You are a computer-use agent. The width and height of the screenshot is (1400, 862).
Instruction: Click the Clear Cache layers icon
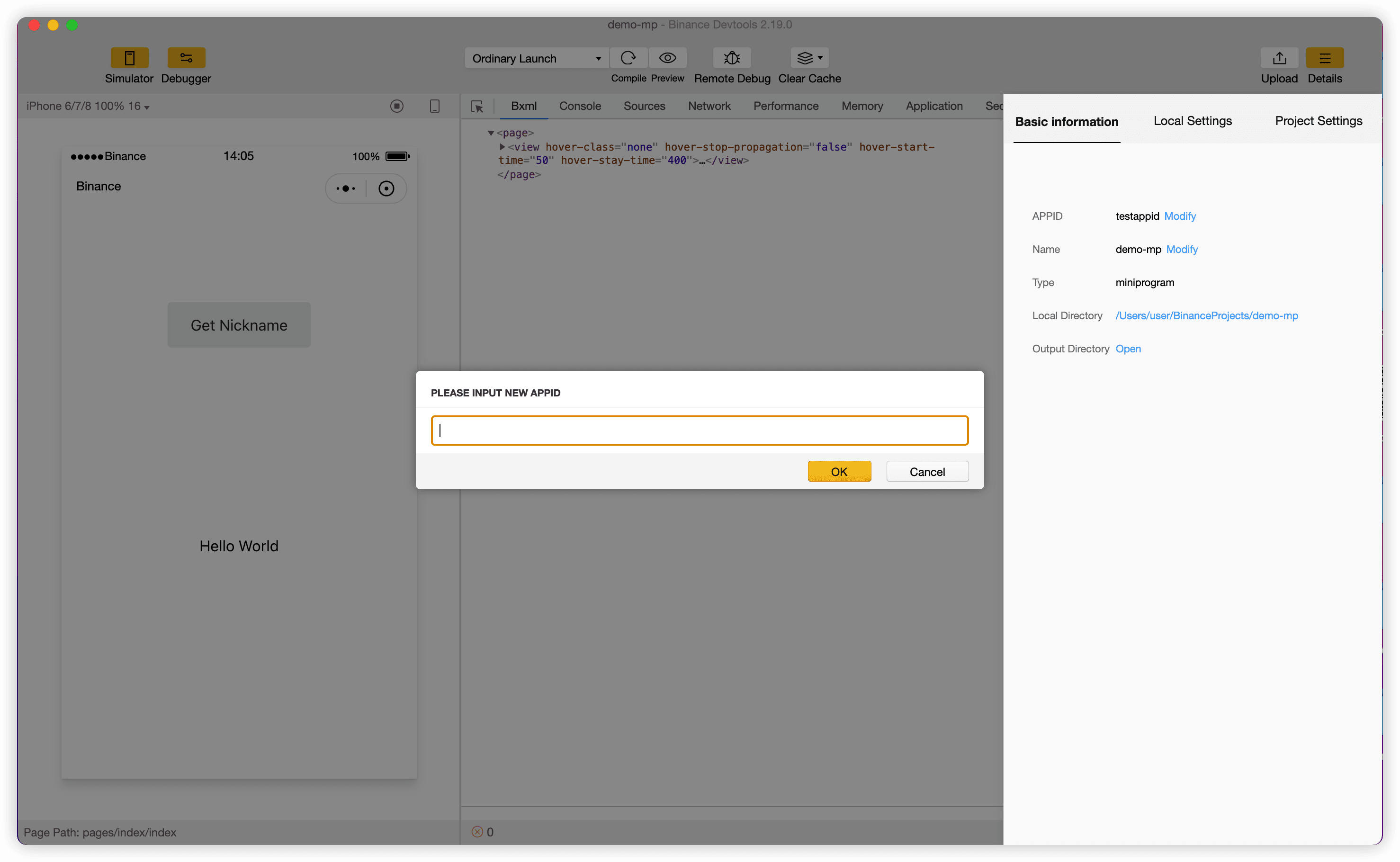click(804, 58)
